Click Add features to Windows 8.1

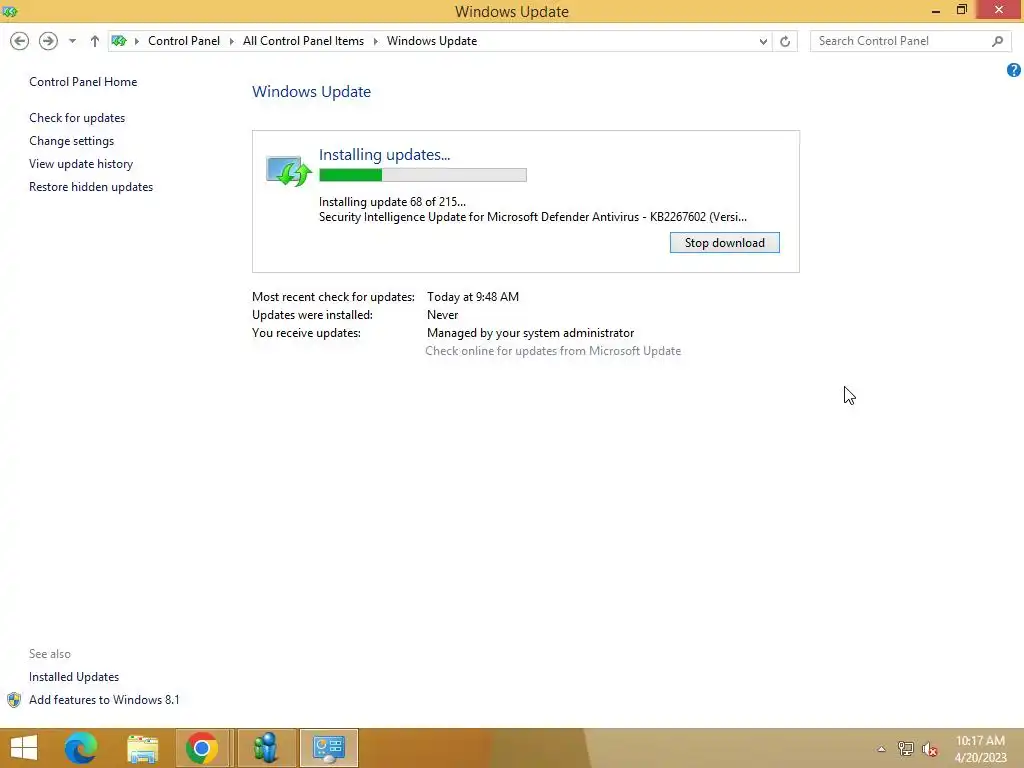pyautogui.click(x=104, y=699)
